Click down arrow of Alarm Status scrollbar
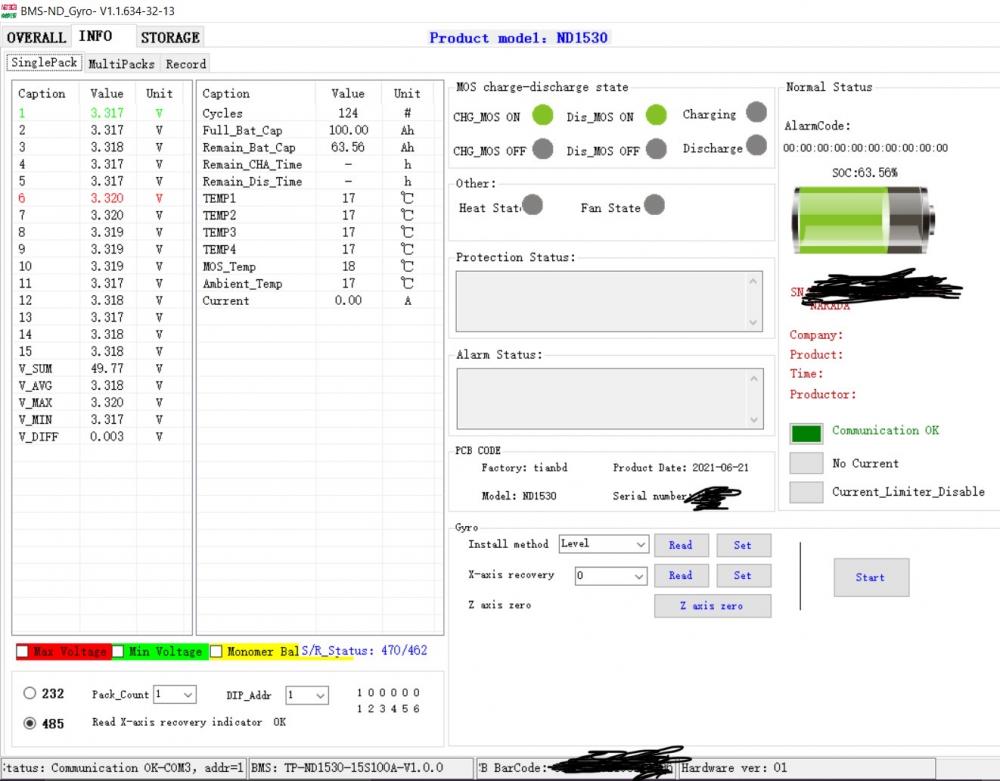The image size is (1000, 781). pos(754,420)
